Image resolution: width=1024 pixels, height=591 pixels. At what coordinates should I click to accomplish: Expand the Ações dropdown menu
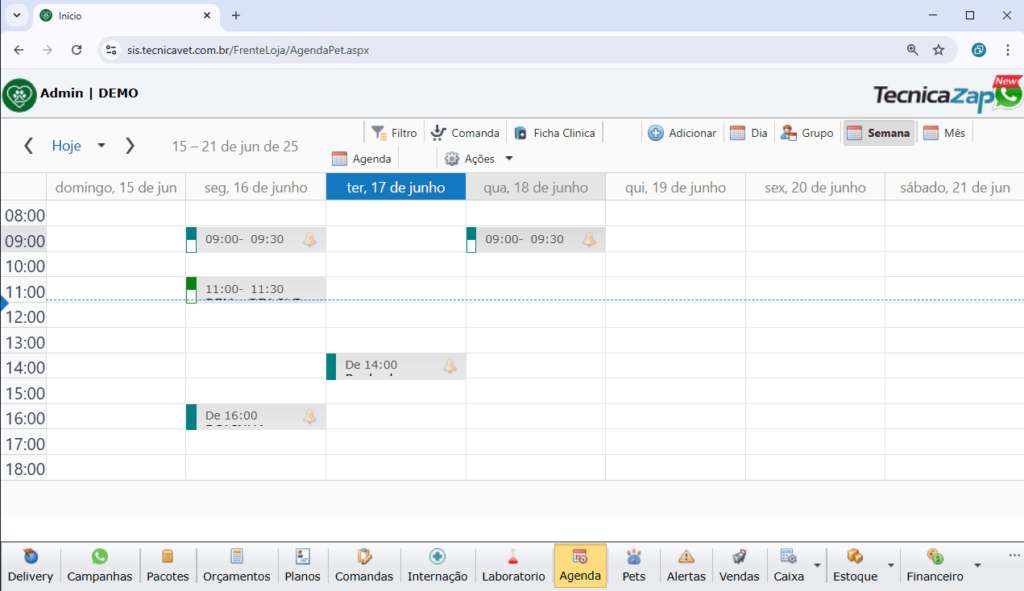click(508, 159)
